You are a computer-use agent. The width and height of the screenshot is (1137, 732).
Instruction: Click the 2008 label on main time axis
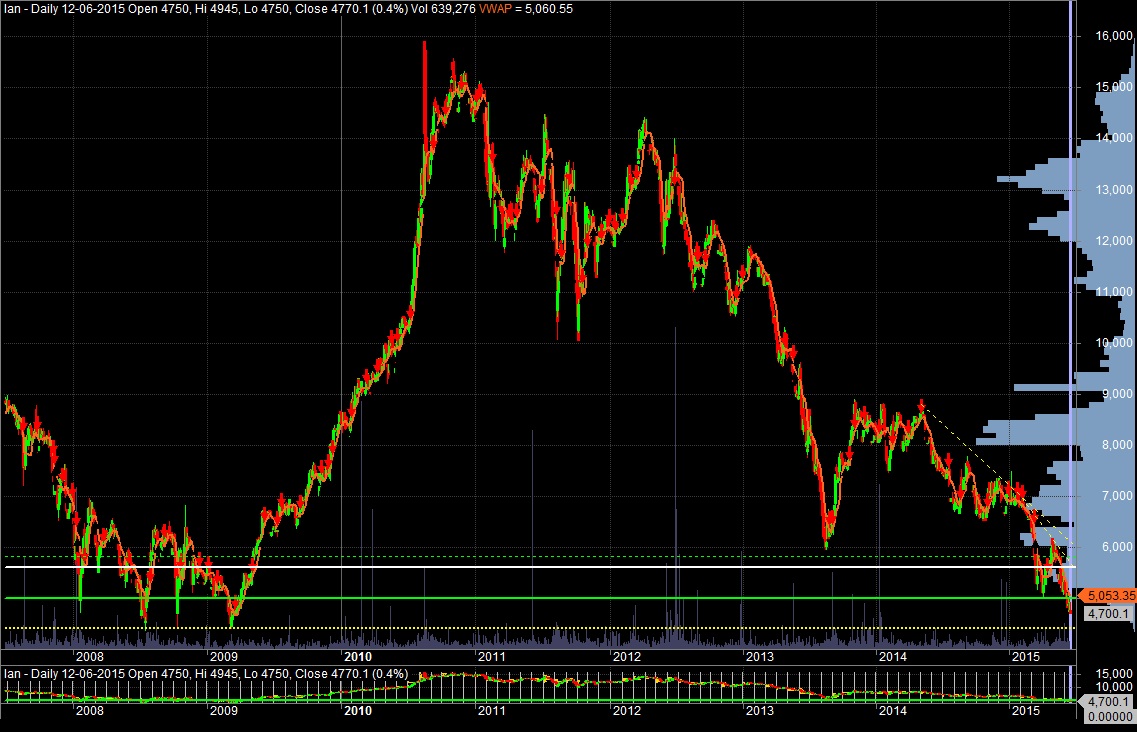(x=90, y=657)
